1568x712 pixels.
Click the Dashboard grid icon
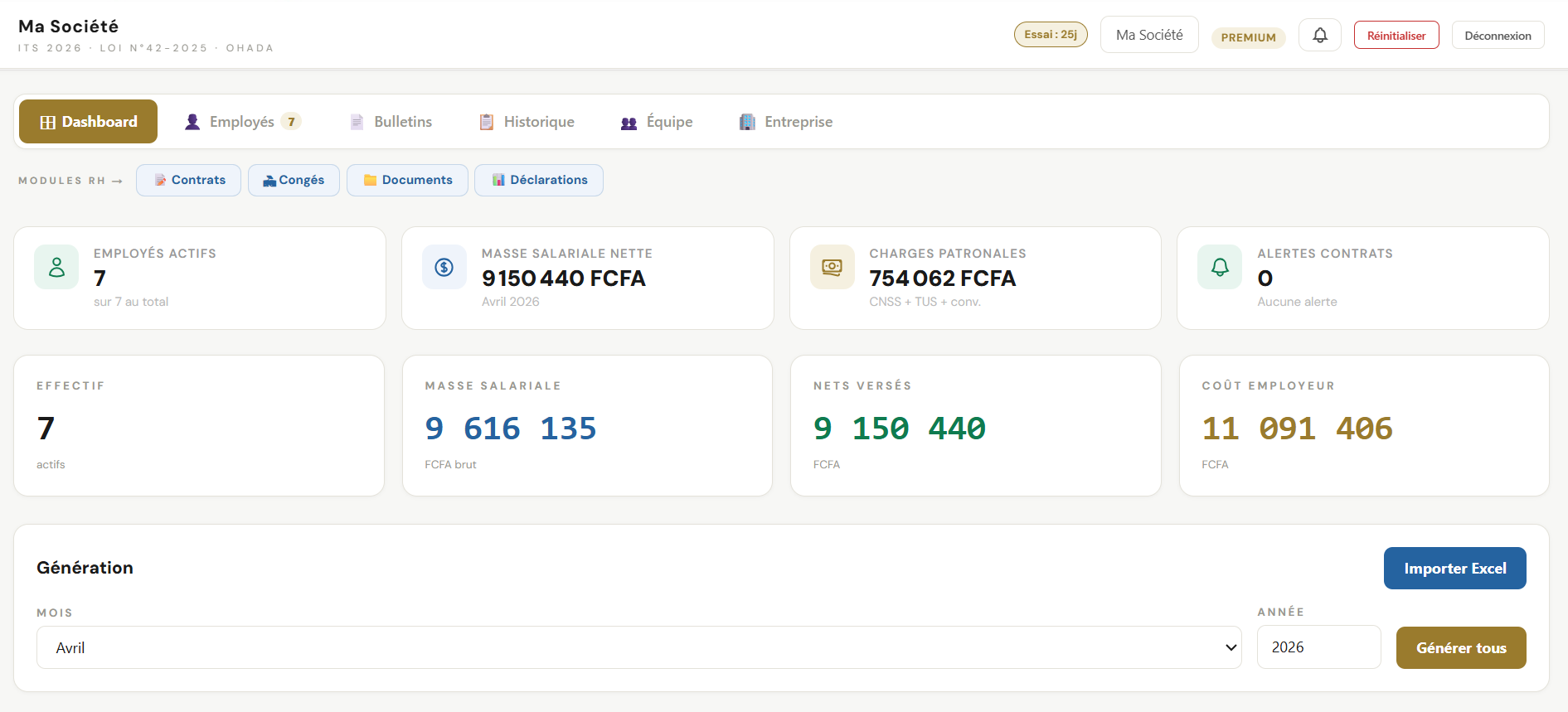point(48,123)
